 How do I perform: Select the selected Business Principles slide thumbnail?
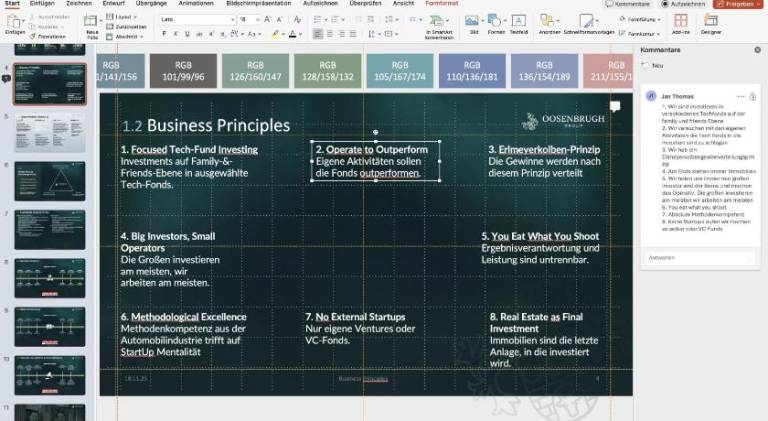pos(49,84)
